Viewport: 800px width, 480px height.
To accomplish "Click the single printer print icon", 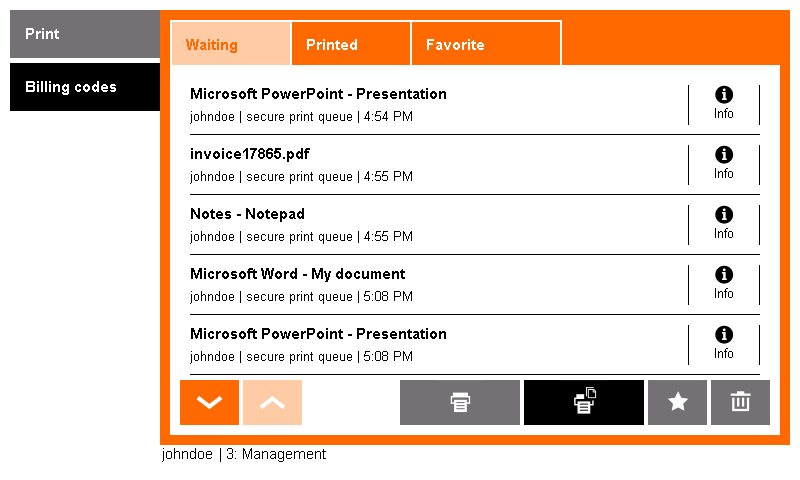I will [x=460, y=402].
